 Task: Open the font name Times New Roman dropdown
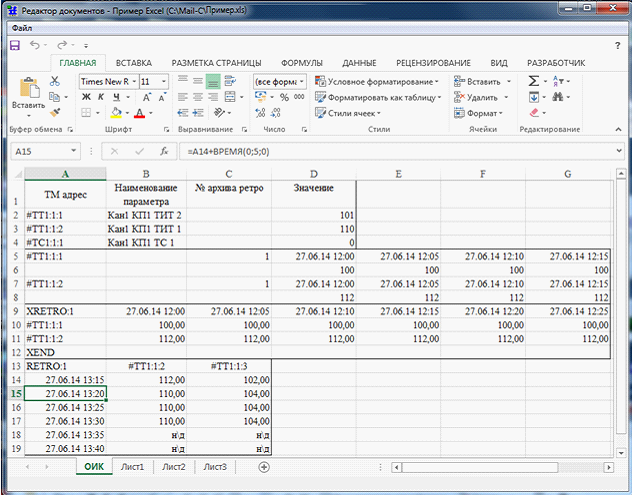coord(132,81)
